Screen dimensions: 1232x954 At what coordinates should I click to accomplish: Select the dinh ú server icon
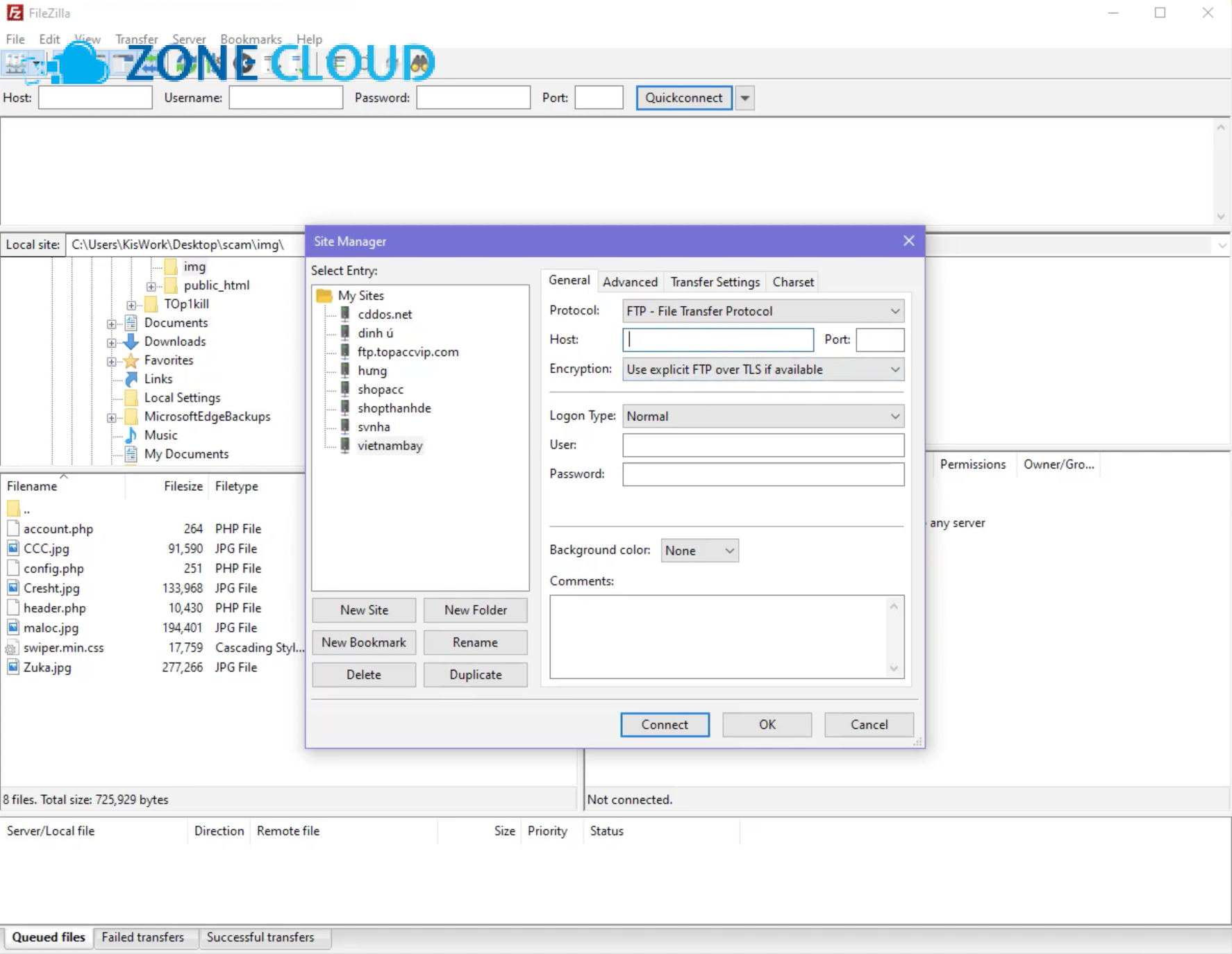[344, 333]
